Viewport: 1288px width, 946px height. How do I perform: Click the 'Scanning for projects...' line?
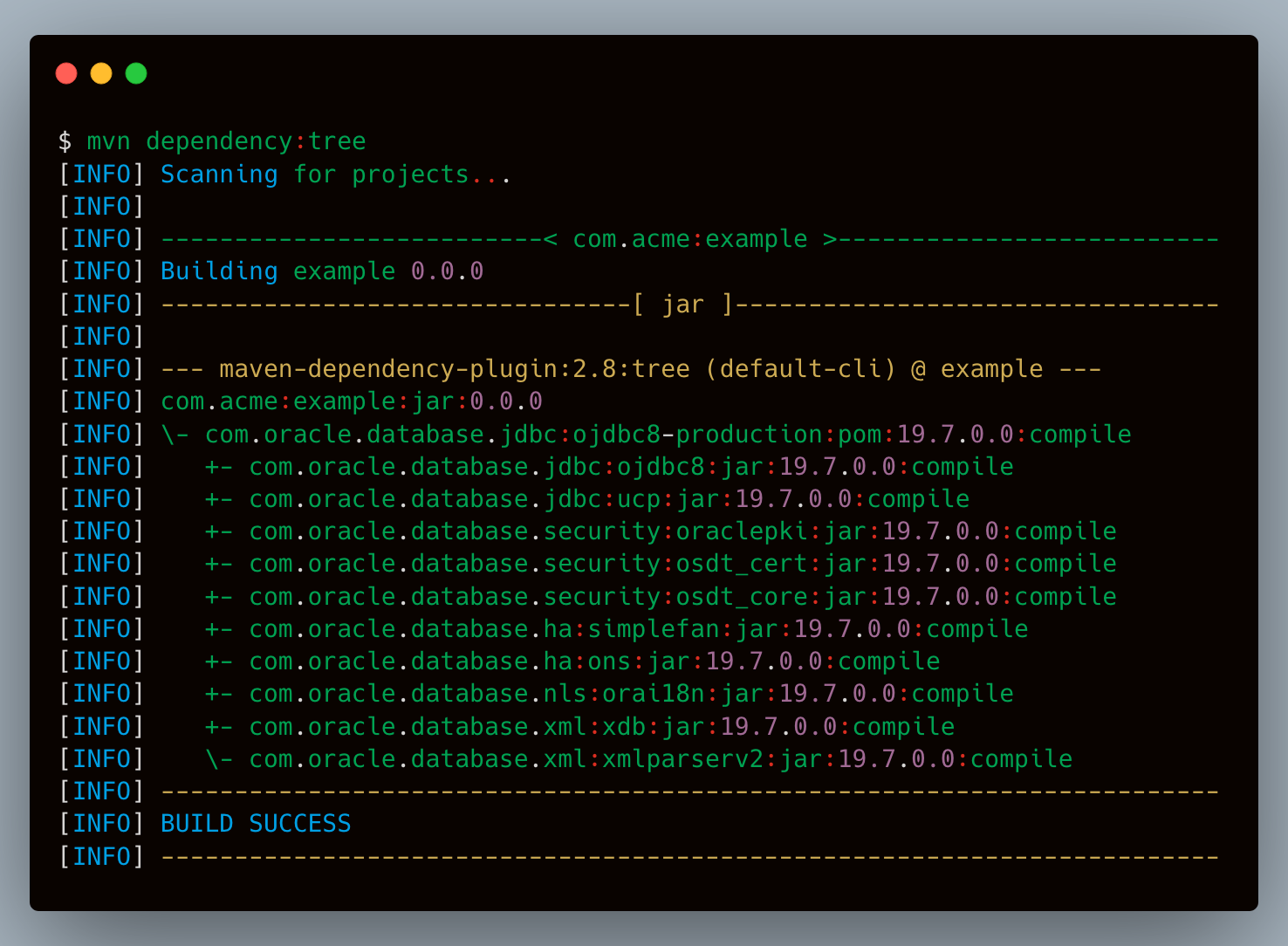click(x=335, y=175)
